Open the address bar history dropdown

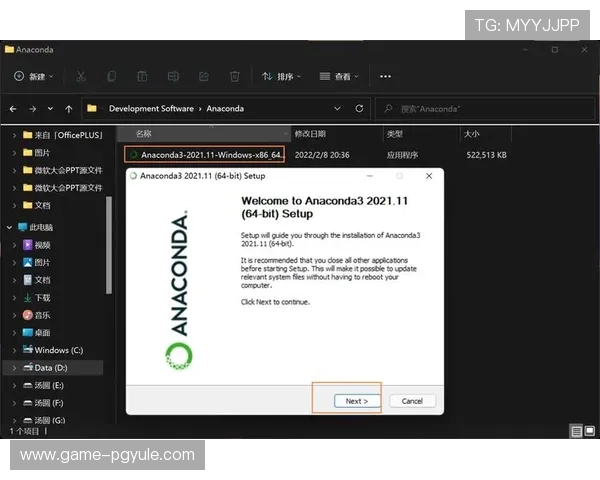coord(337,109)
